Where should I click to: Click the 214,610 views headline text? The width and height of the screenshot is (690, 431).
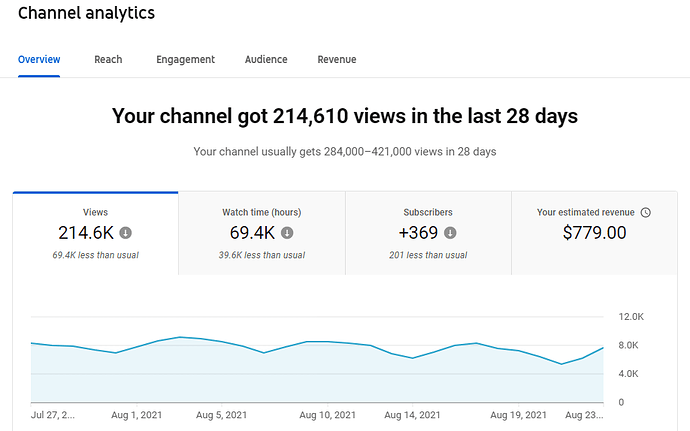(x=345, y=116)
